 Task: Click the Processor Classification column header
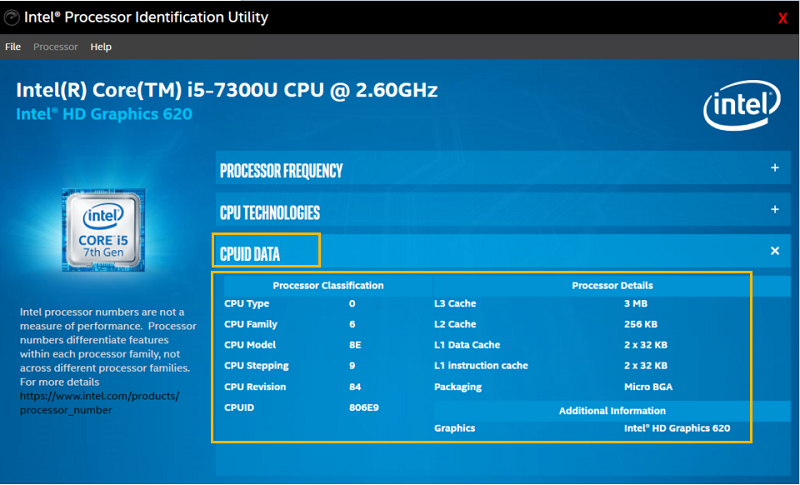(328, 286)
